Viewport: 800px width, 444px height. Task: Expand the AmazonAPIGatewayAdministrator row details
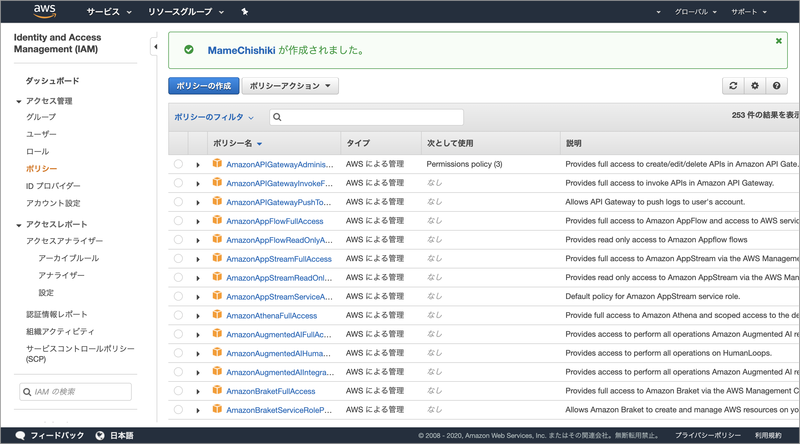pyautogui.click(x=198, y=165)
